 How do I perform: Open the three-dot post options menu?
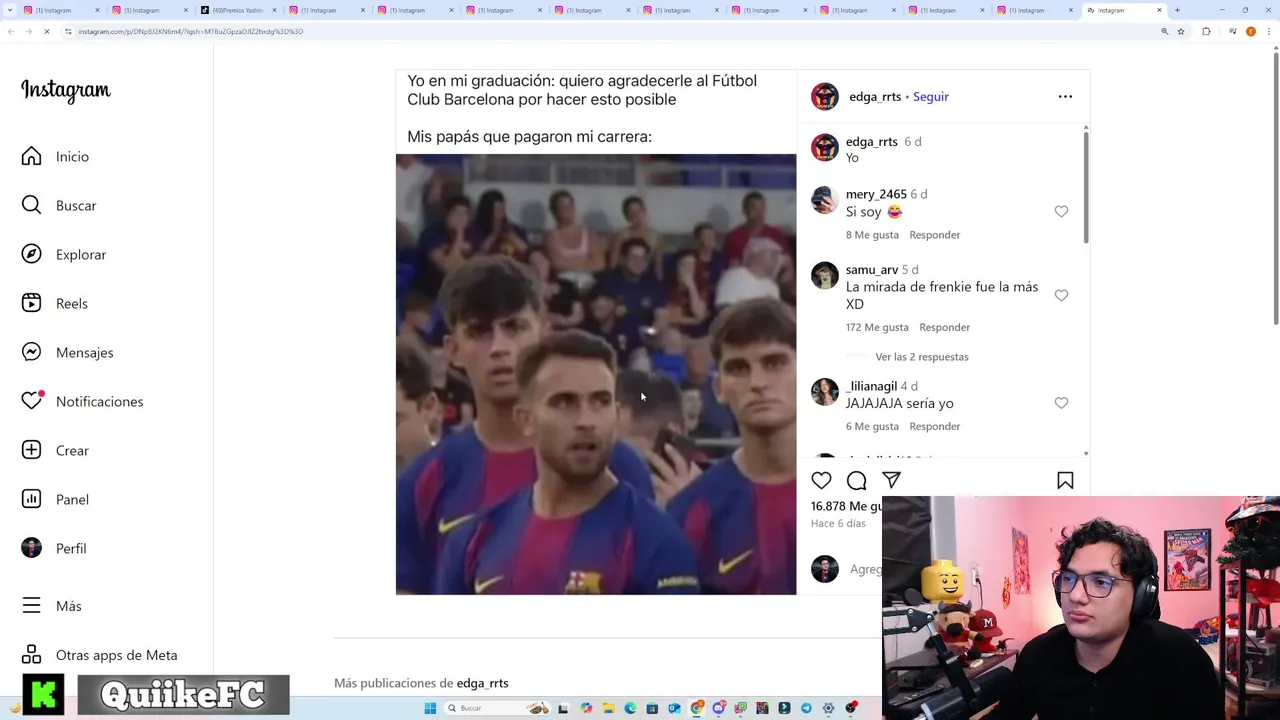point(1065,97)
